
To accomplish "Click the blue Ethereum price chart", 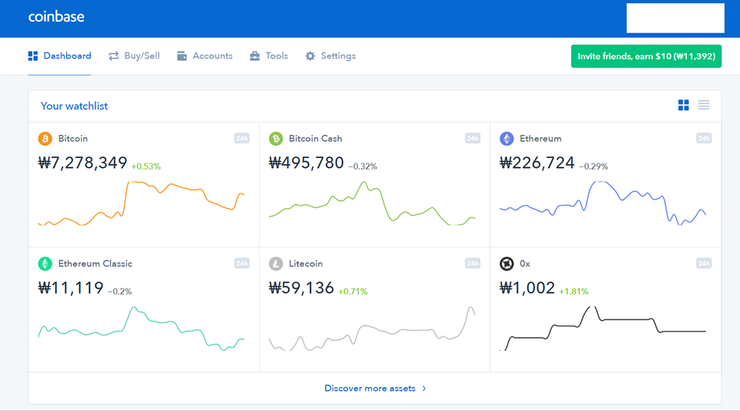I will (x=603, y=203).
